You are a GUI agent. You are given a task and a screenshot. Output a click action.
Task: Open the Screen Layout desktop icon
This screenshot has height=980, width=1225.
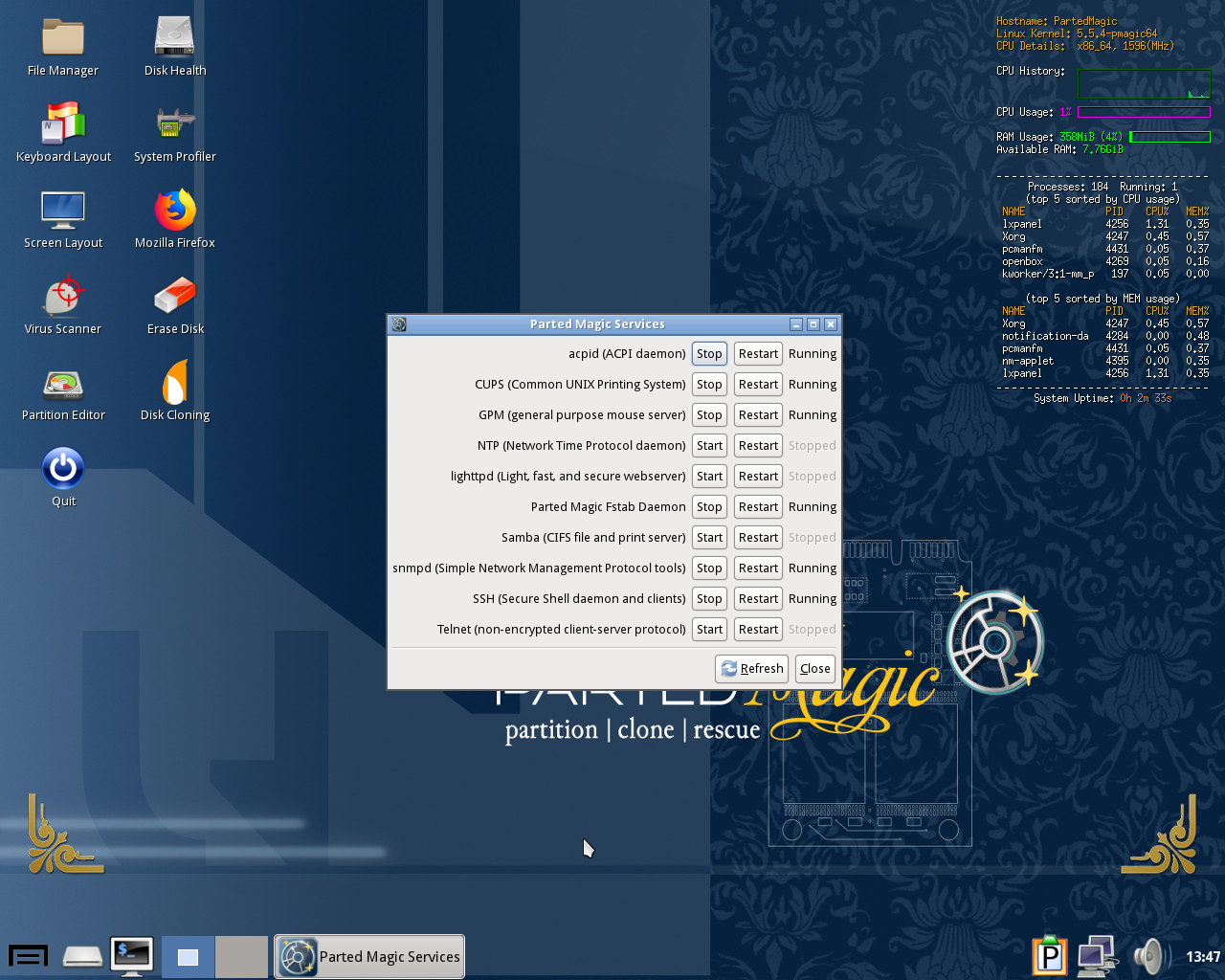(63, 212)
